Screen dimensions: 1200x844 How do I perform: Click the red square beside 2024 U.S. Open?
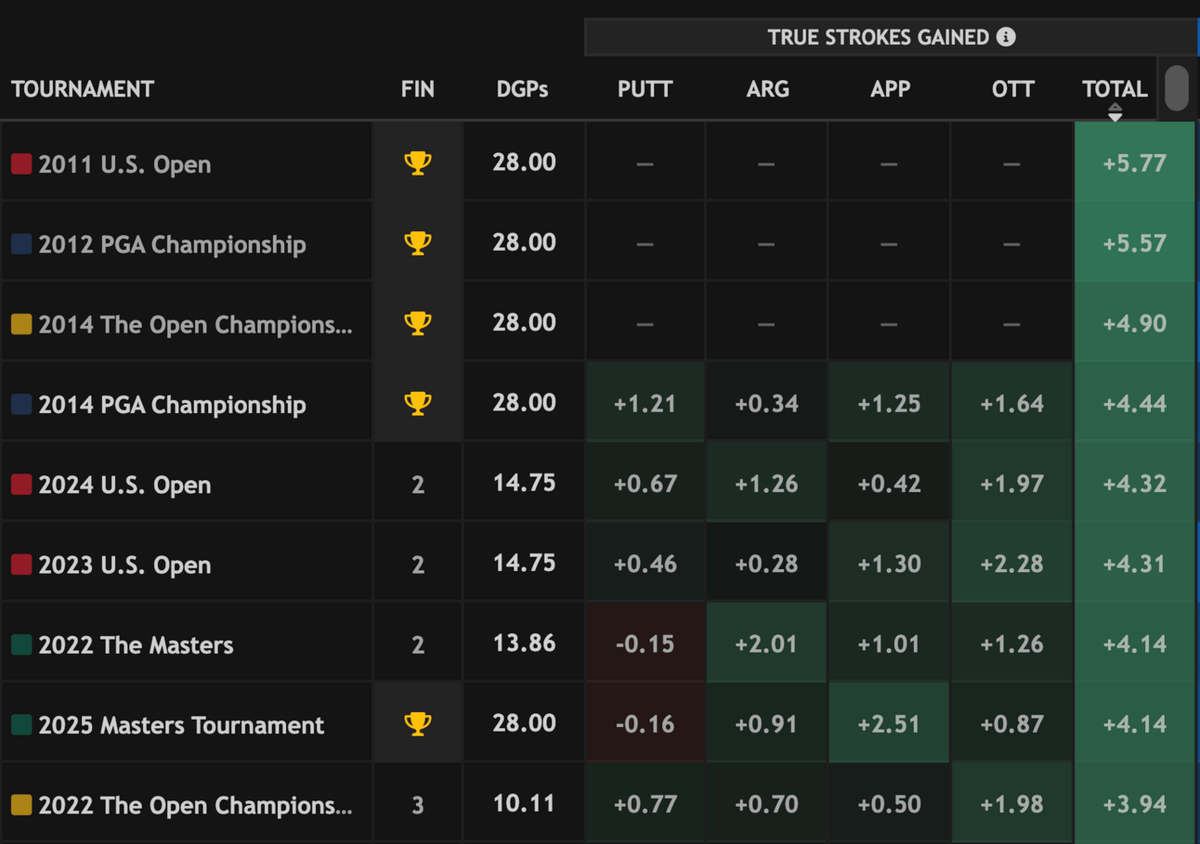[x=21, y=485]
